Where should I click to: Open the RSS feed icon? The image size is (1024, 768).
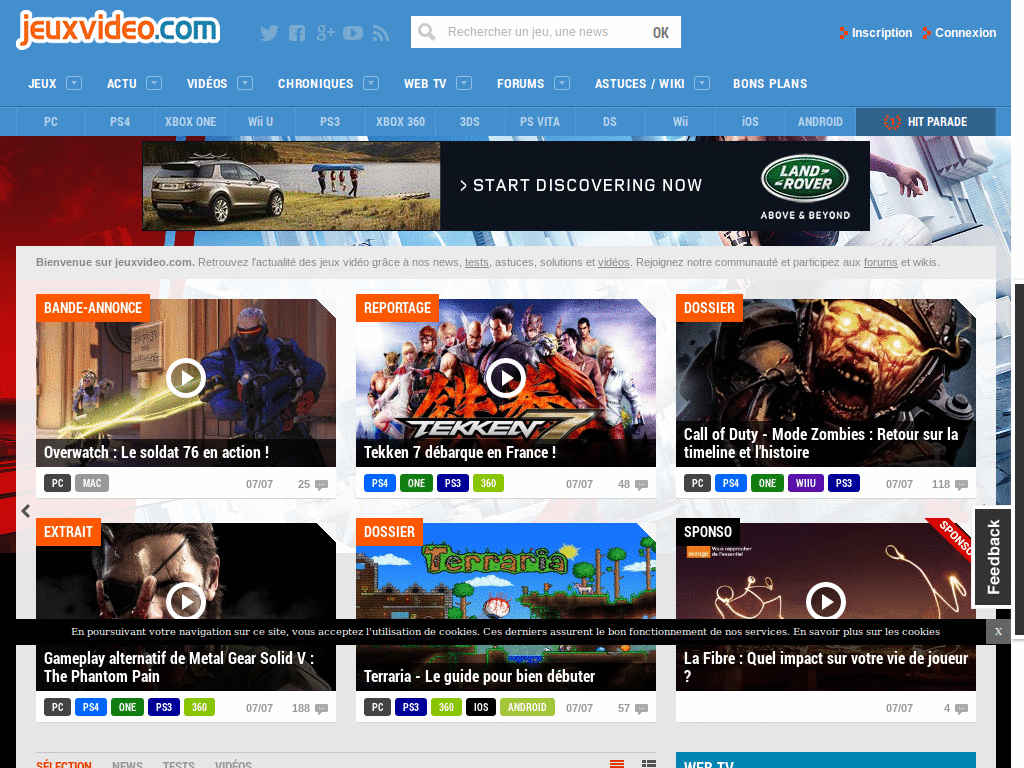pos(381,33)
